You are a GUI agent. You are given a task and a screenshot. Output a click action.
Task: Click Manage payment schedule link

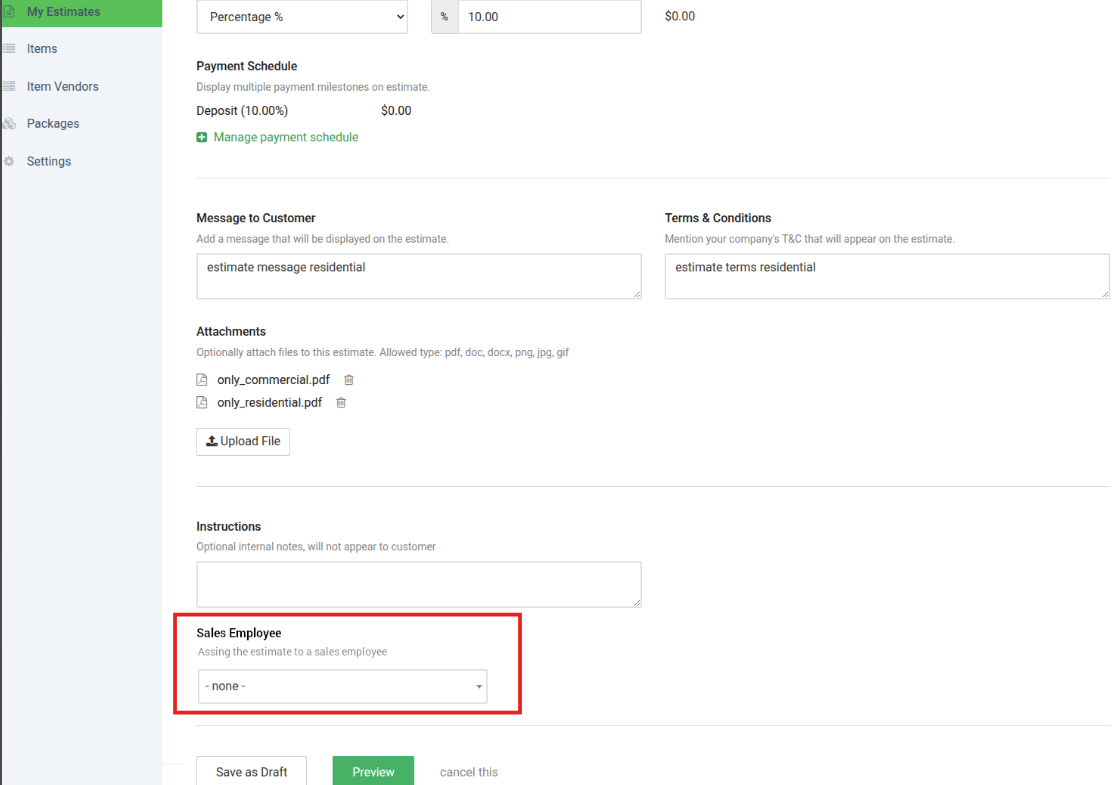click(286, 137)
